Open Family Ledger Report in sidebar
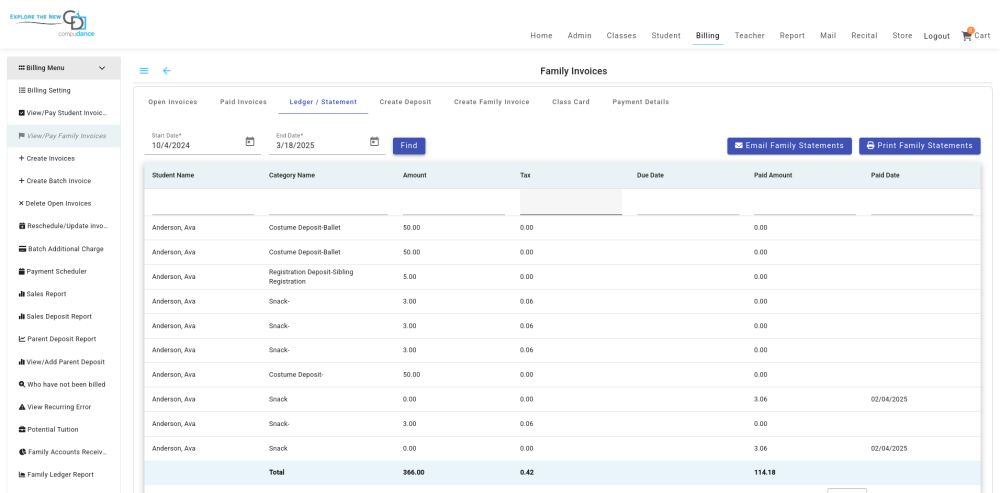1000x493 pixels. click(x=56, y=475)
